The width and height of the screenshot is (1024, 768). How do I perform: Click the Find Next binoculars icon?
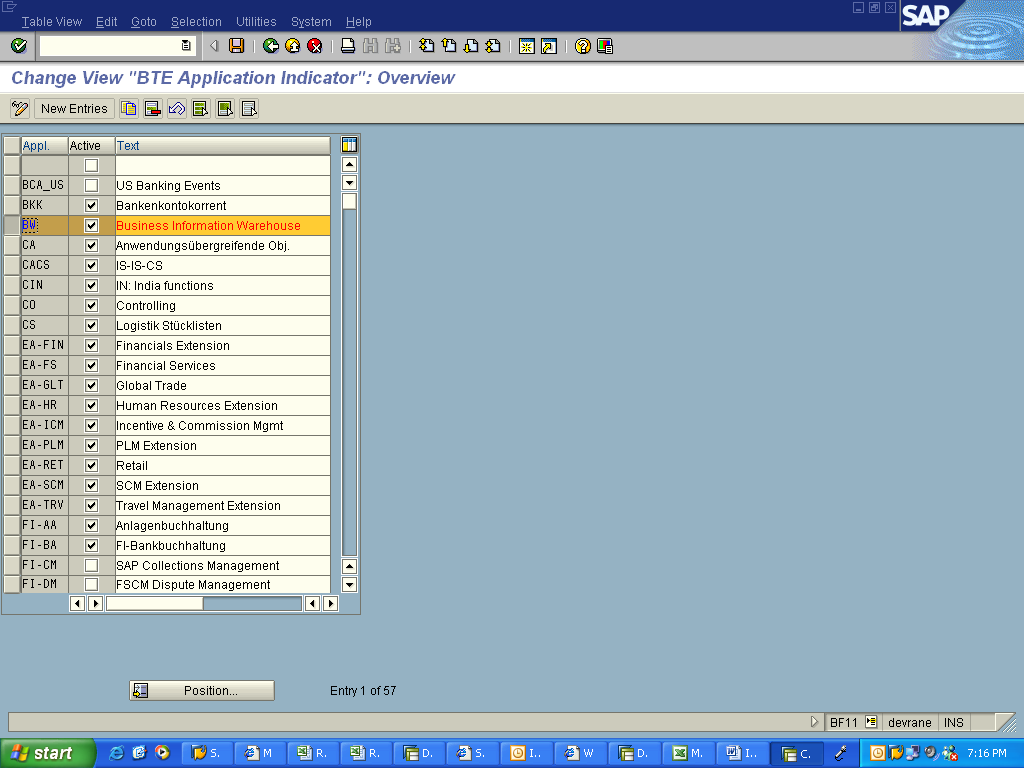click(392, 46)
